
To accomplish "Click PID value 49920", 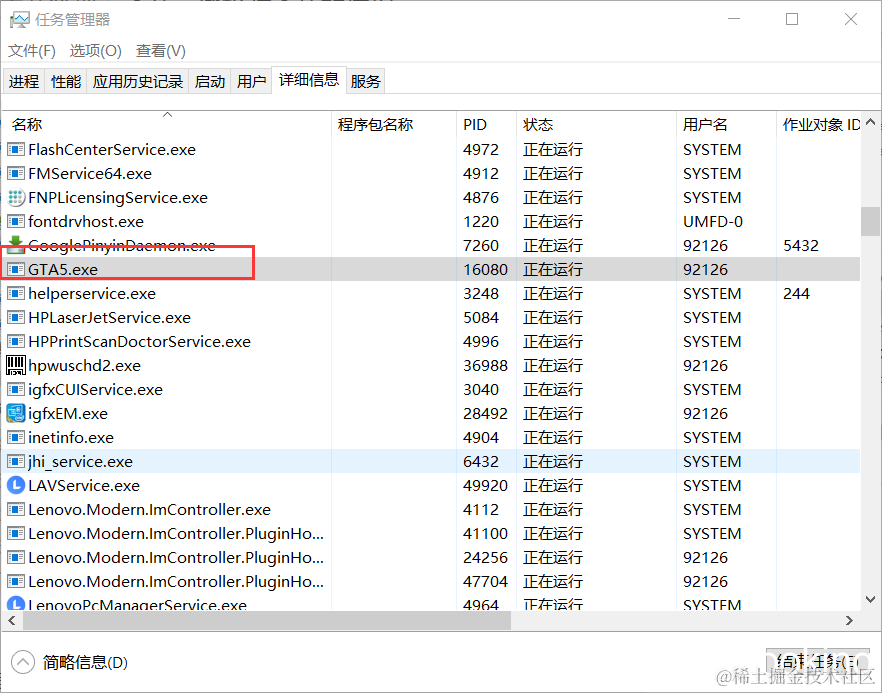I will (x=485, y=486).
